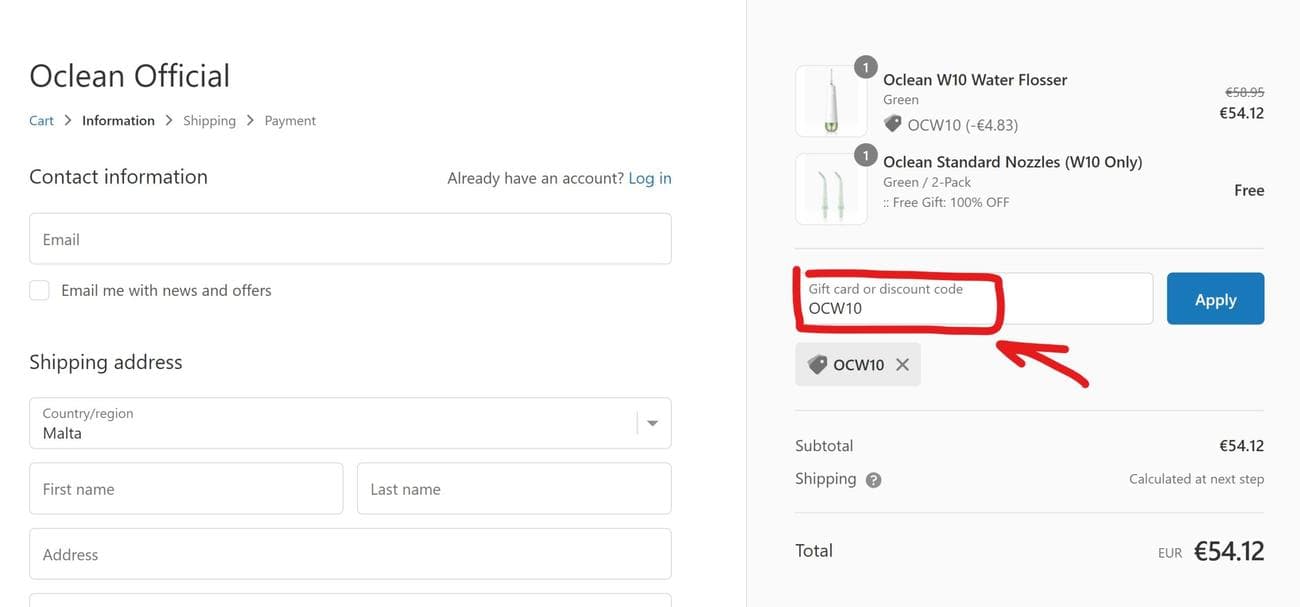Click the OCW10 discount tag icon

pyautogui.click(x=817, y=365)
